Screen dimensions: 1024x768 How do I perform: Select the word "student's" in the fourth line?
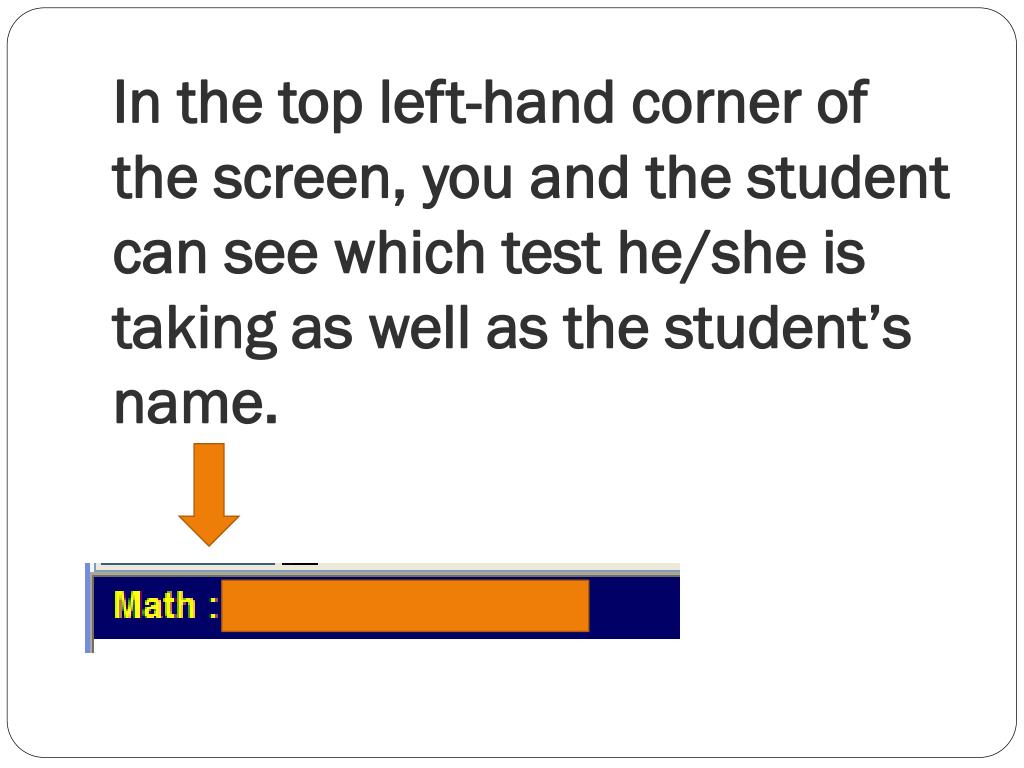pos(787,328)
